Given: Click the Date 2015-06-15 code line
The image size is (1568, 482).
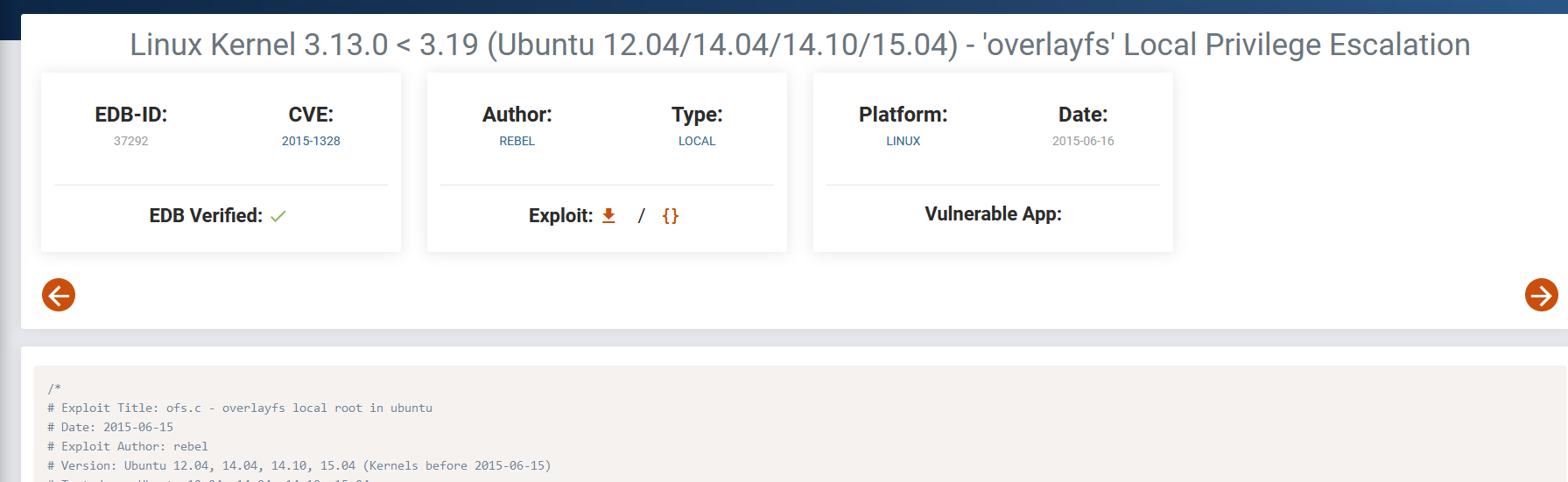Looking at the screenshot, I should pos(110,427).
